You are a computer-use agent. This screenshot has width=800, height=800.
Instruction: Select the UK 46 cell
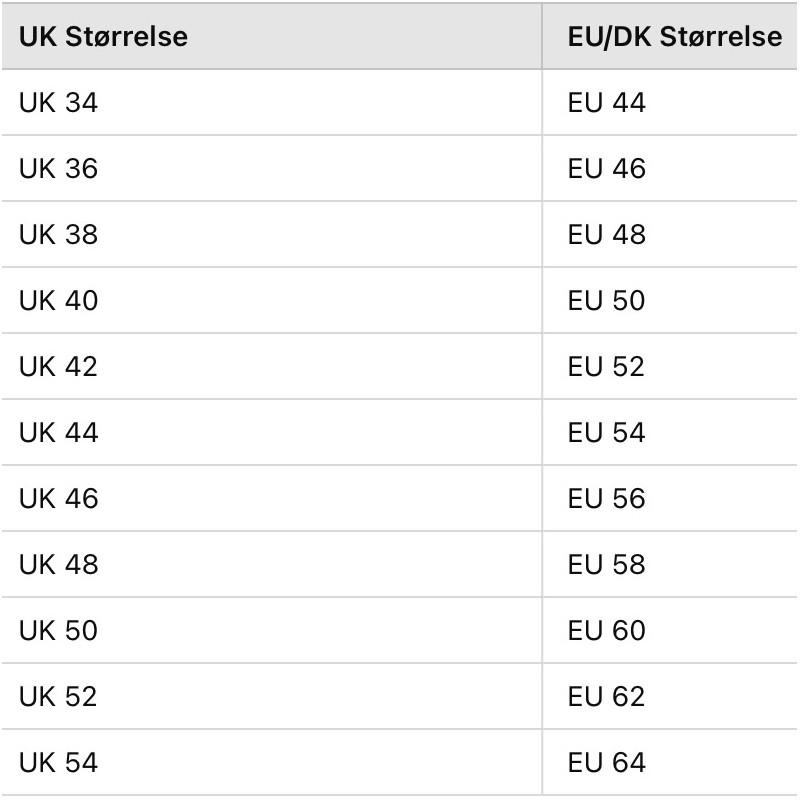click(x=271, y=498)
